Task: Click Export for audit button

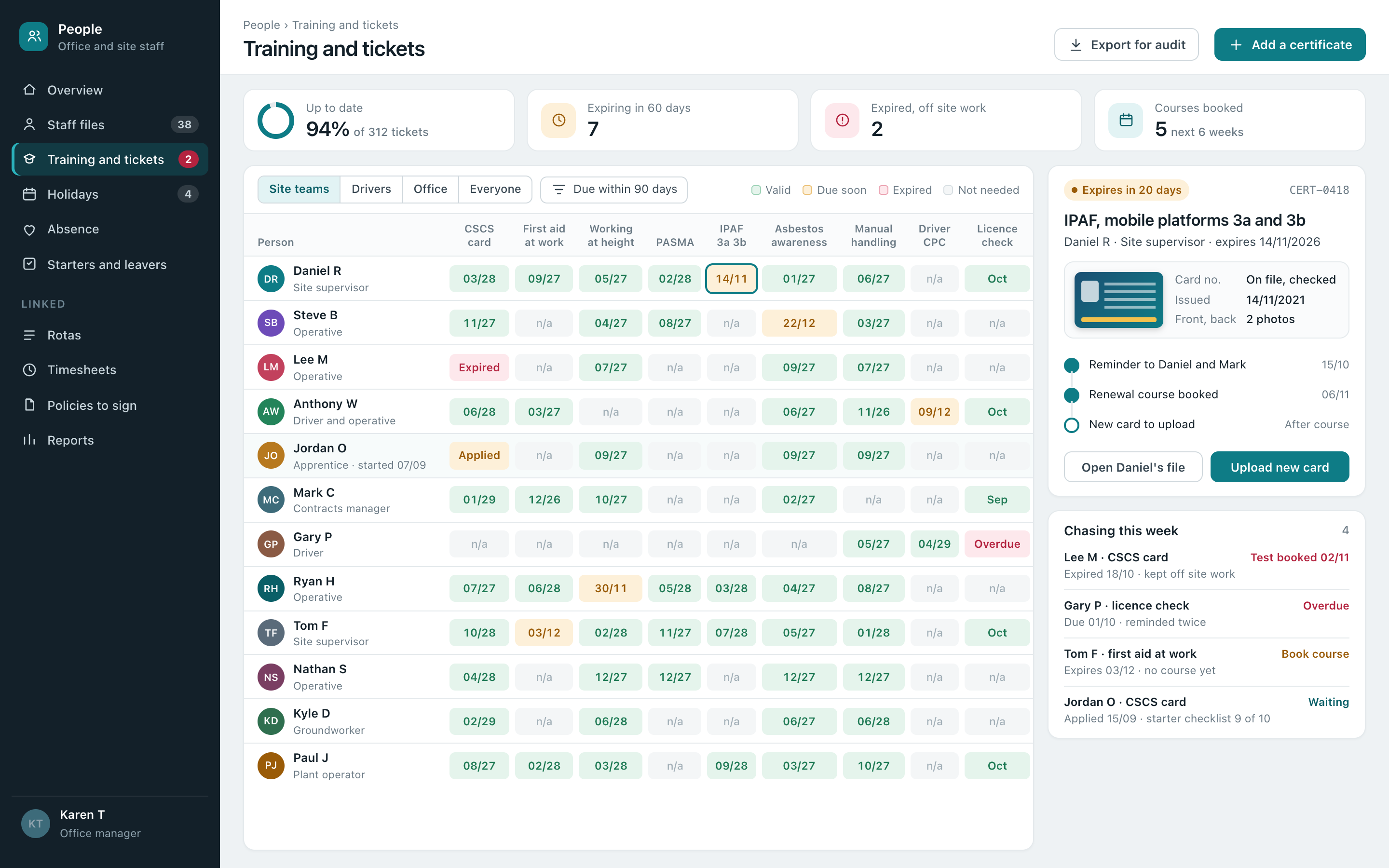Action: coord(1126,45)
